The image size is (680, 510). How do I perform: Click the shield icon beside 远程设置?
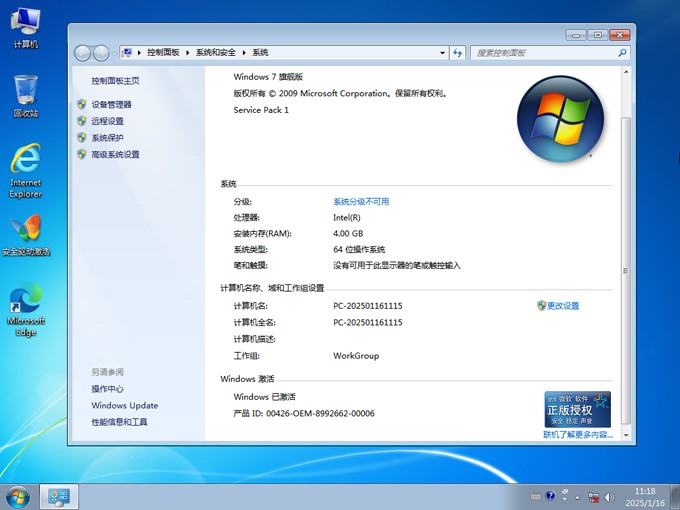click(x=82, y=121)
